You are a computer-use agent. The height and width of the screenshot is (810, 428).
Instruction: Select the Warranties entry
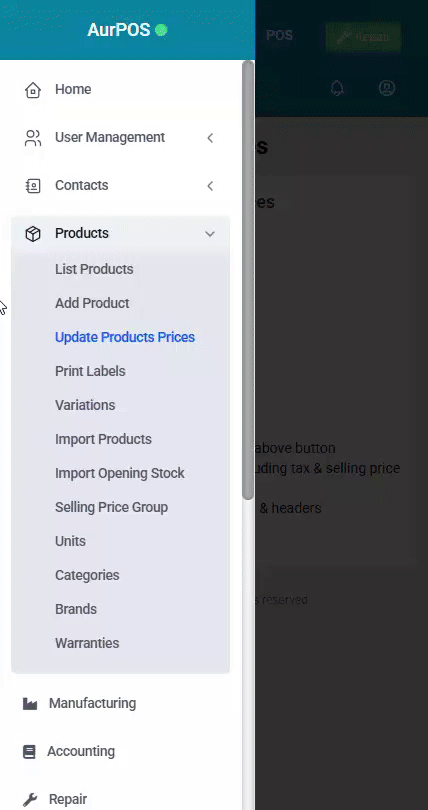(x=87, y=643)
